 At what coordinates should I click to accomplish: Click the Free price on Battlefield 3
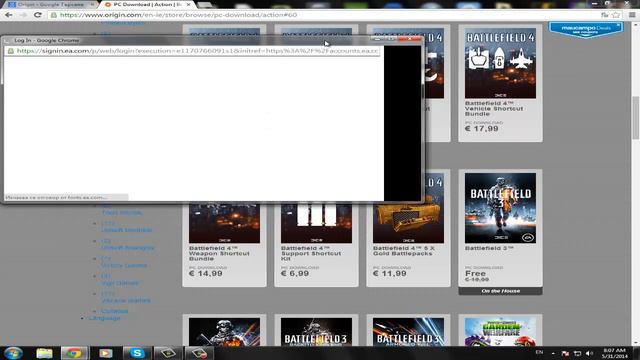point(476,273)
